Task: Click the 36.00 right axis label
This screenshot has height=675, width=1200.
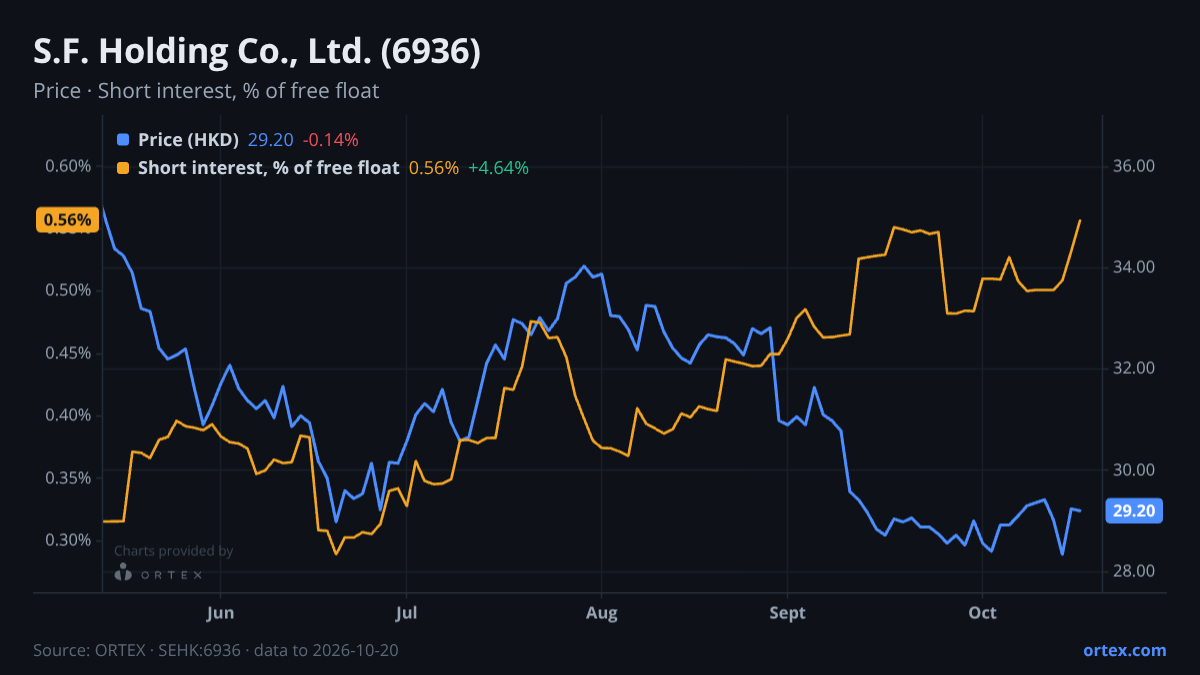Action: (1134, 166)
